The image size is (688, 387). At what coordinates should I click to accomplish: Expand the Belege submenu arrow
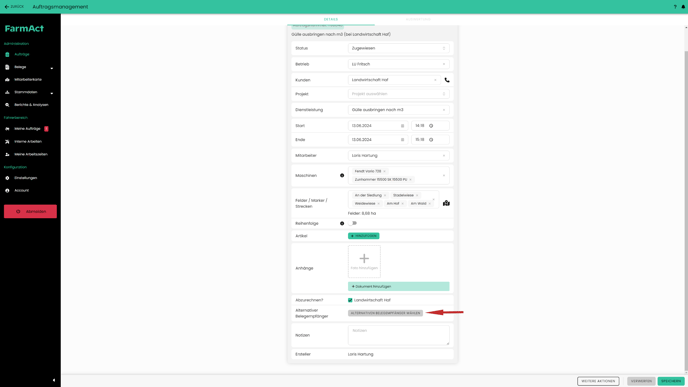[52, 68]
